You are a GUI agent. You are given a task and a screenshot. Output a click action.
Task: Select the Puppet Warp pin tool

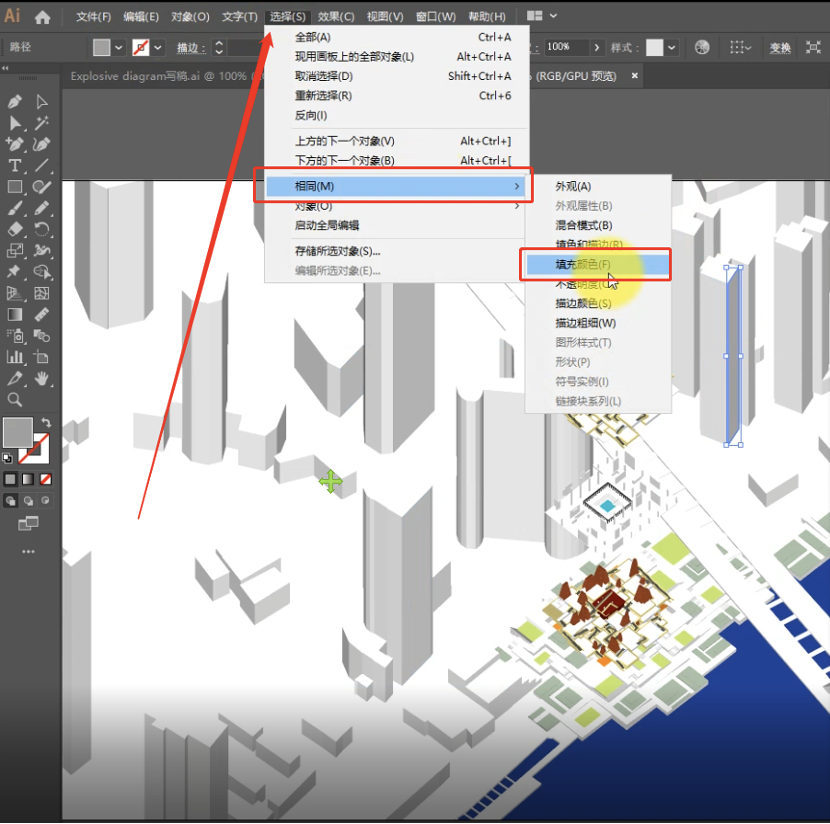click(15, 271)
